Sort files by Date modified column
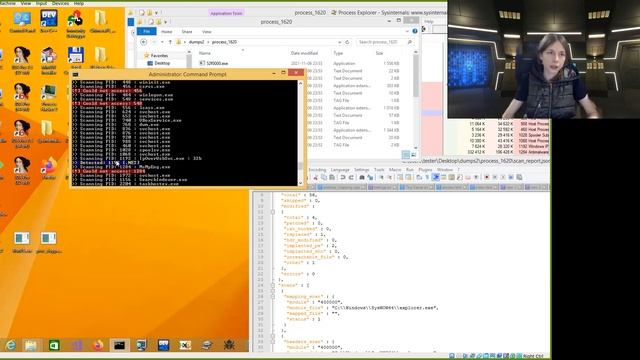The height and width of the screenshot is (360, 640). point(304,53)
